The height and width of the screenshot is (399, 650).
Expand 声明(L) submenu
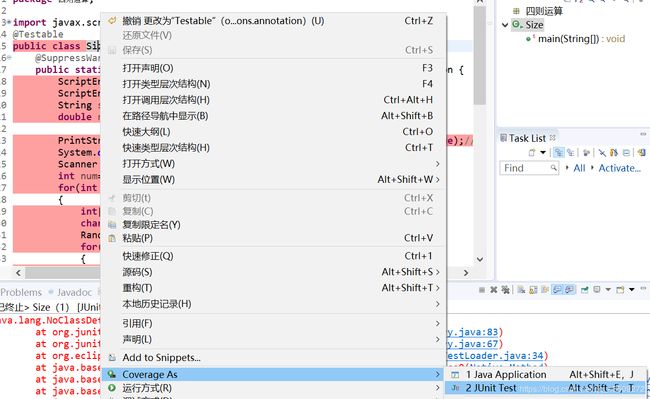274,339
